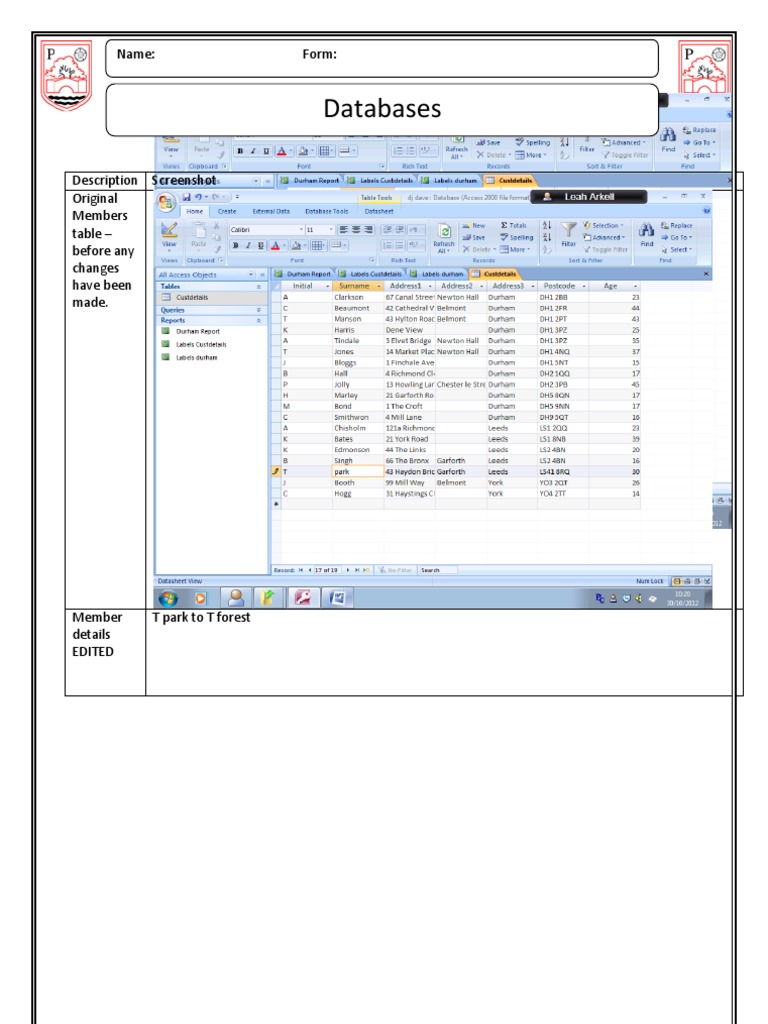
Task: Click the 'park' surname cell
Action: coord(358,472)
